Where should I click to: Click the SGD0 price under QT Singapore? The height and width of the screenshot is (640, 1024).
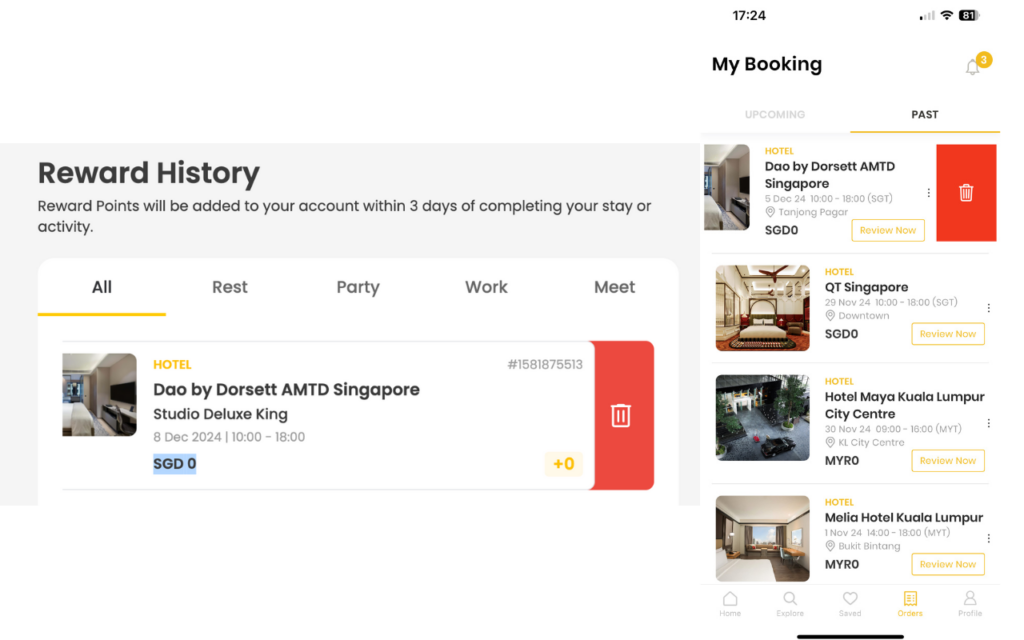pyautogui.click(x=841, y=334)
